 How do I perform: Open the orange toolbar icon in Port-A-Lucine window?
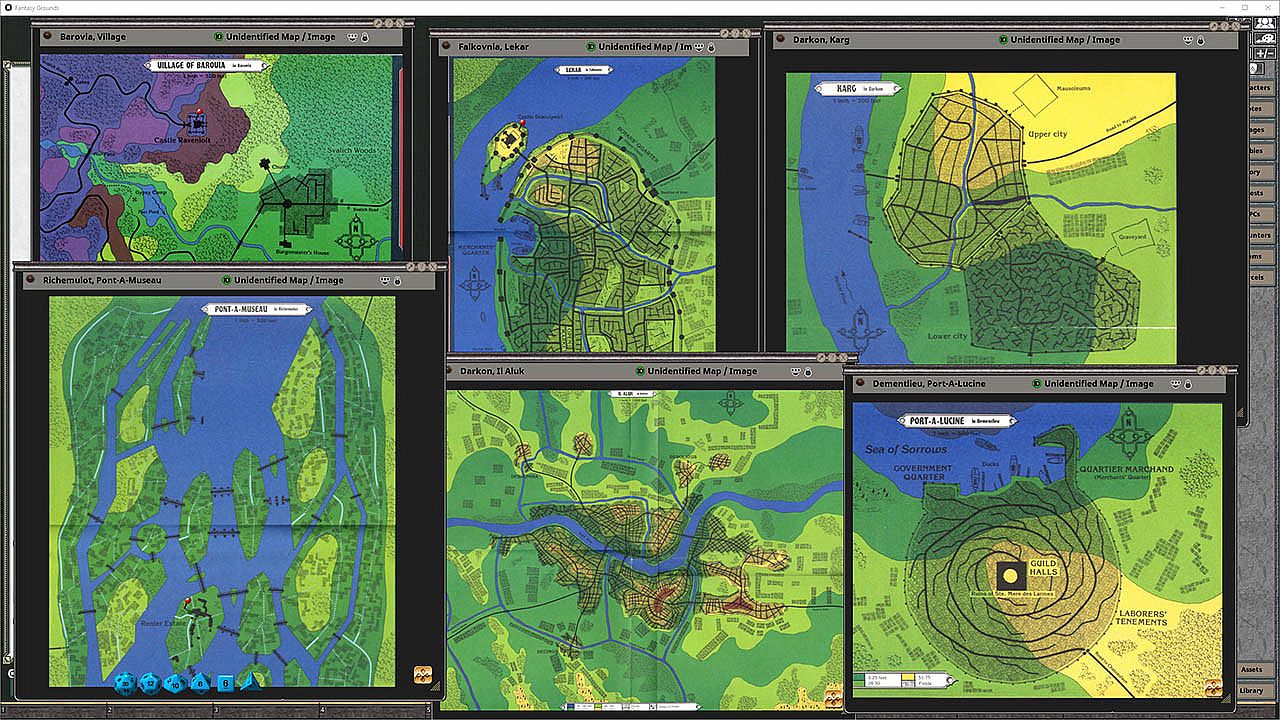pyautogui.click(x=1214, y=688)
